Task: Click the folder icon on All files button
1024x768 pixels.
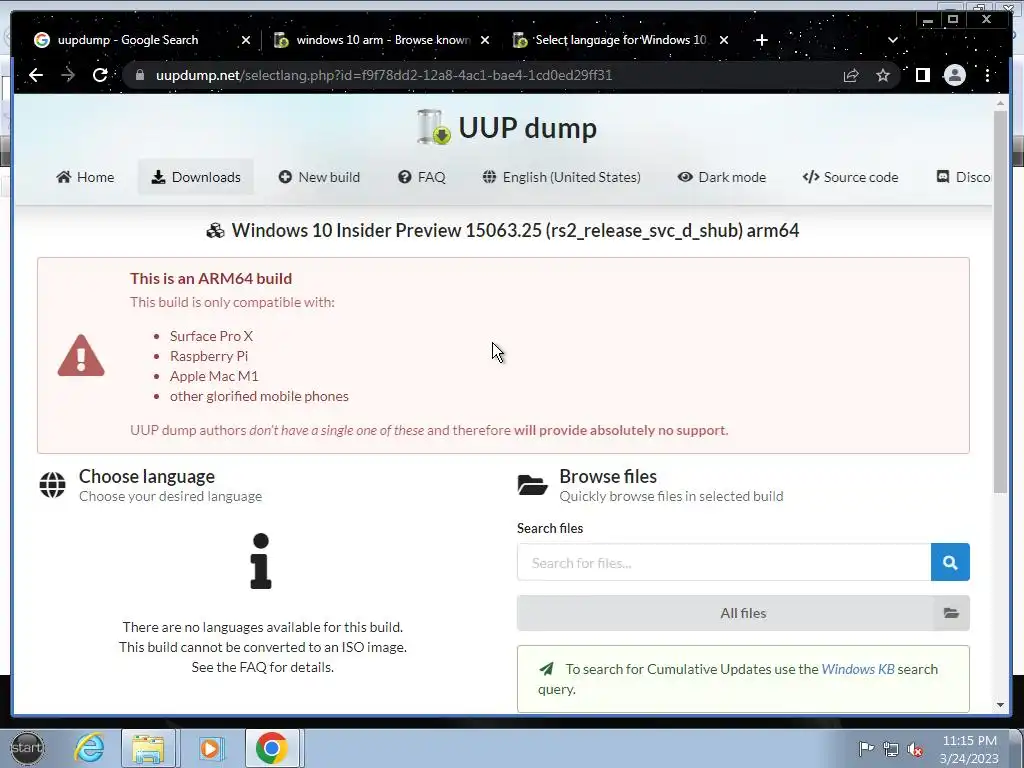Action: click(951, 613)
